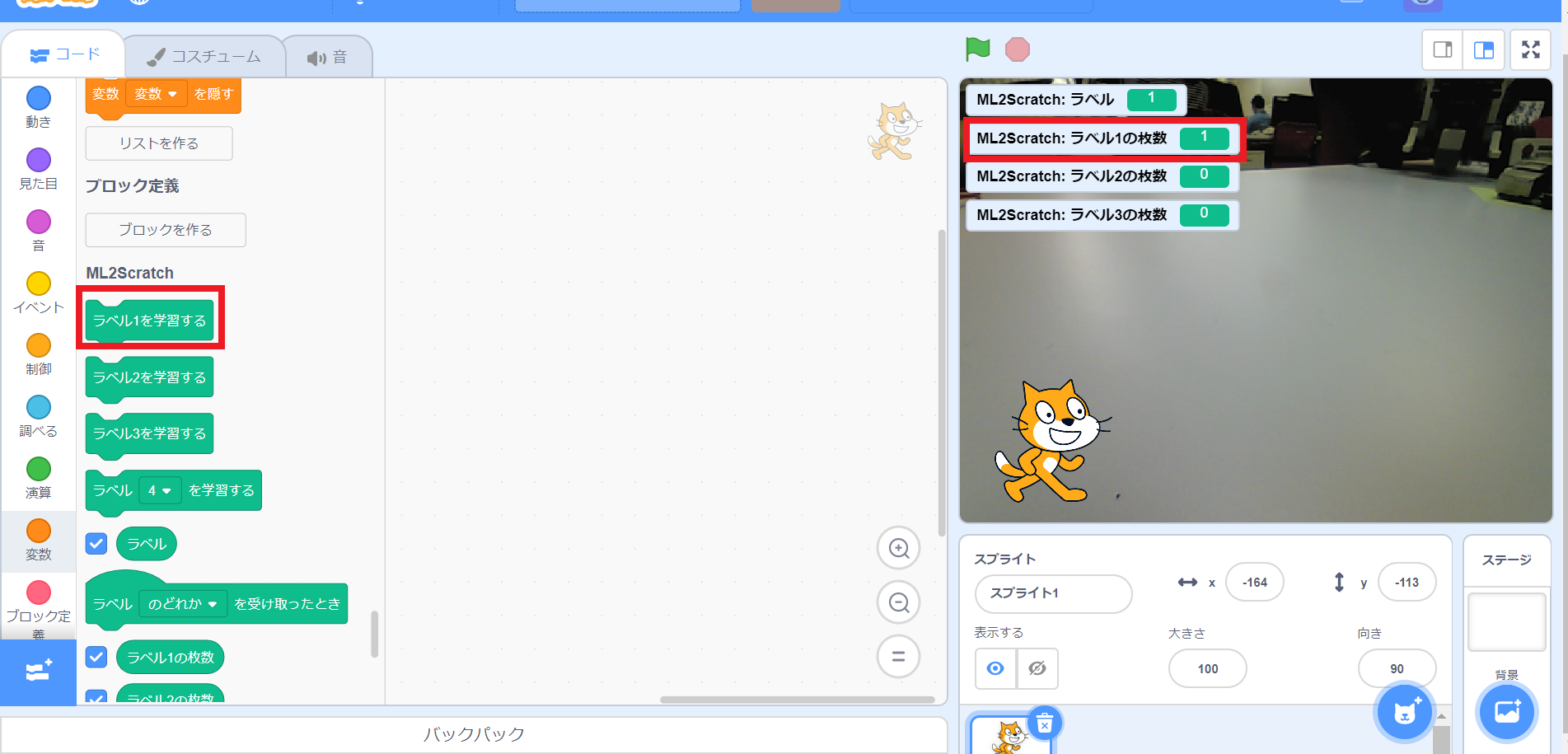
Task: Switch to small stage layout
Action: [x=1443, y=50]
